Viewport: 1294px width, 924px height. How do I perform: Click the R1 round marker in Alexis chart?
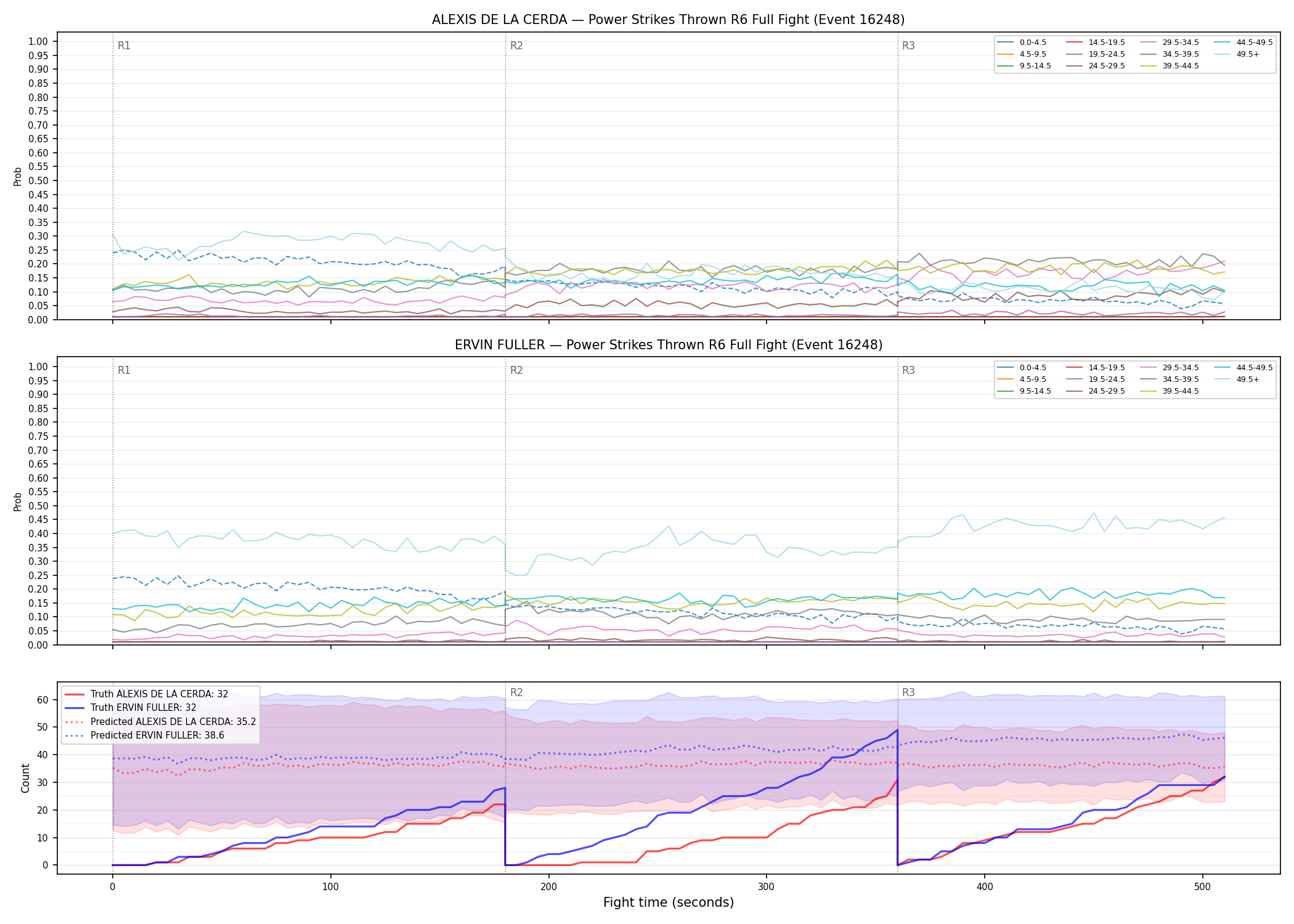[124, 46]
